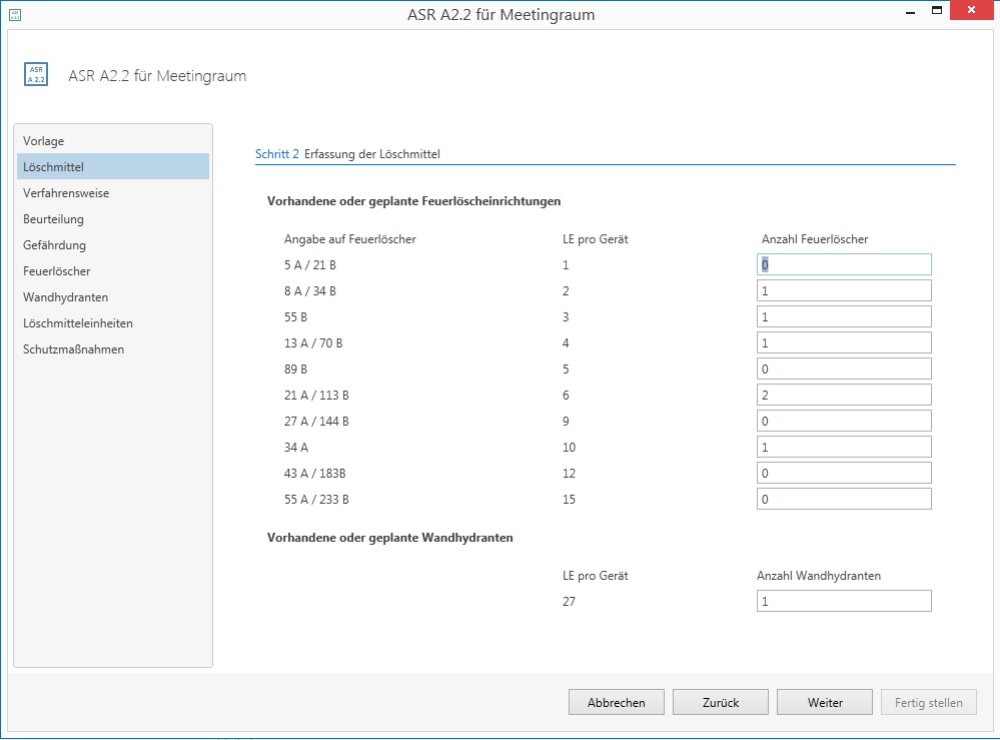Open the Gefährdung section

[54, 245]
